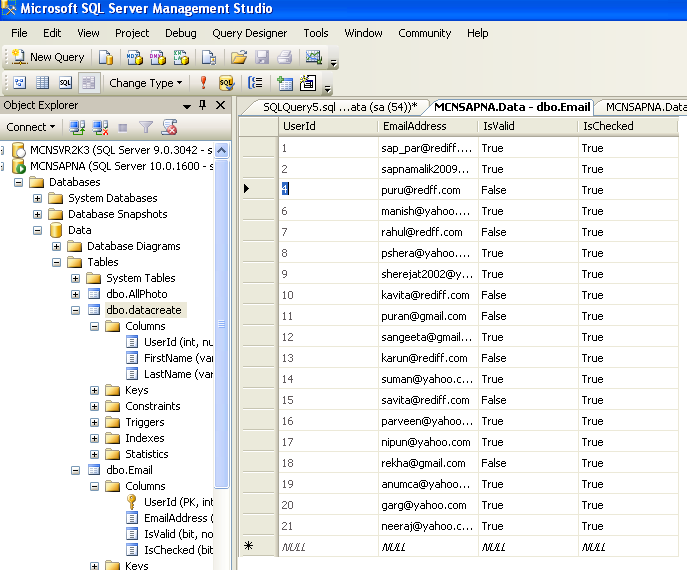This screenshot has height=570, width=687.
Task: Expand the dbo.AllPhoto table
Action: [75, 294]
